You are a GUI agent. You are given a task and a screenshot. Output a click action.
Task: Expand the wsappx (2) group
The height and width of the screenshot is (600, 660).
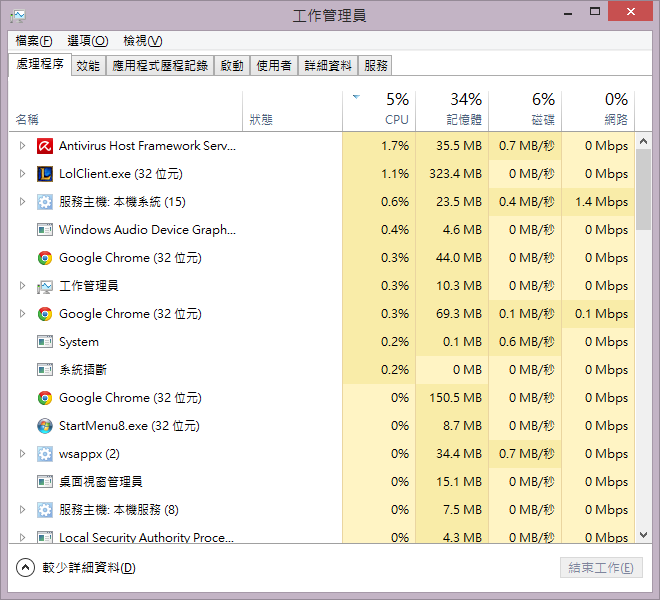coord(23,453)
